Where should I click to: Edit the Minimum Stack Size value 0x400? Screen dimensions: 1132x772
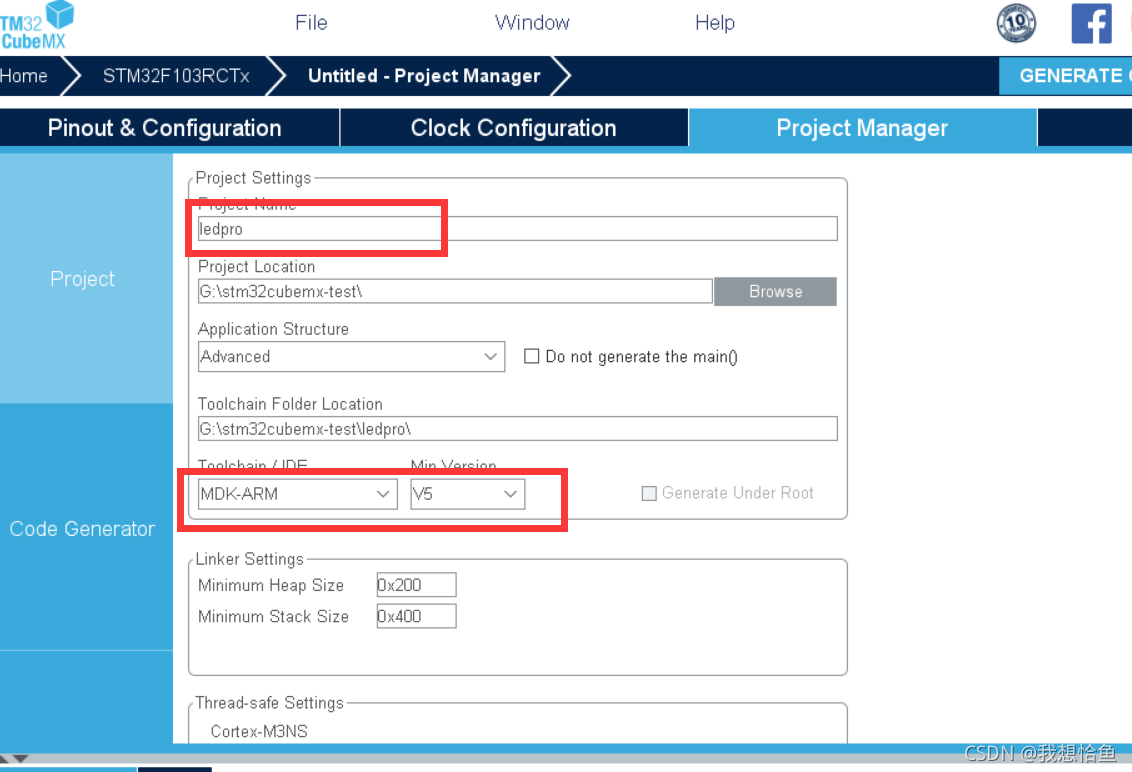[416, 616]
